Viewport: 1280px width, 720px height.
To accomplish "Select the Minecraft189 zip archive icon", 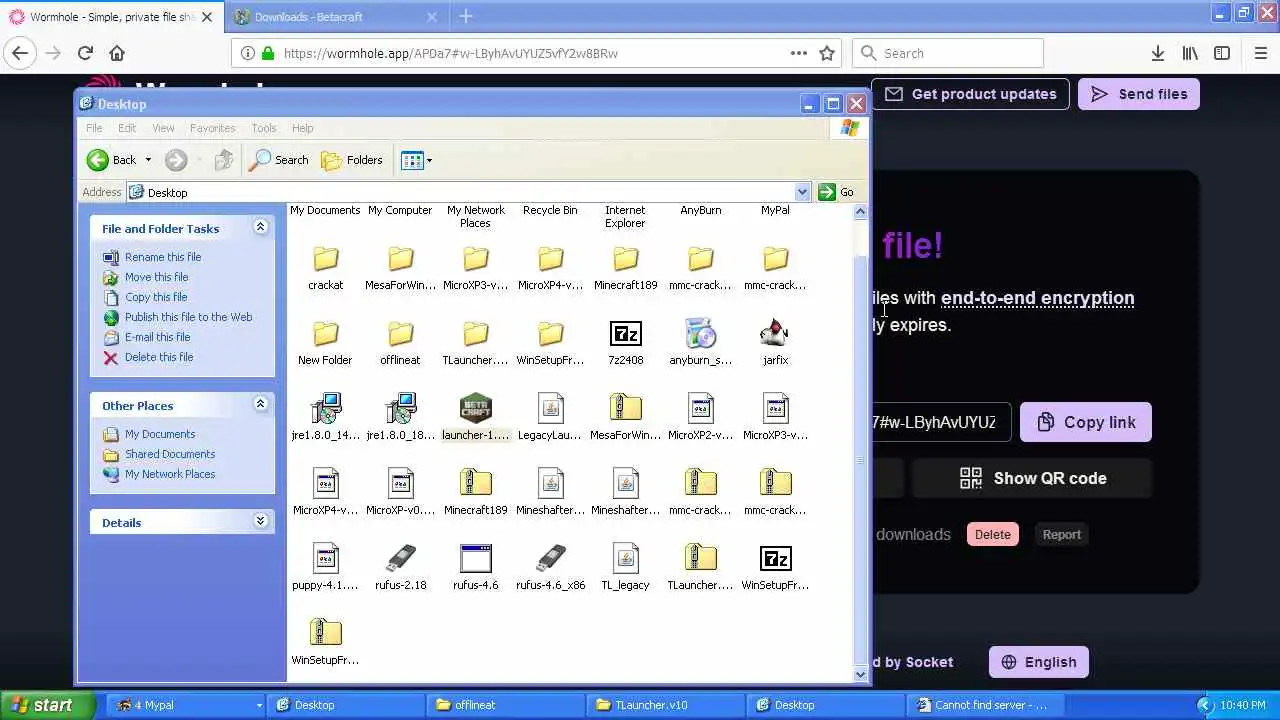I will click(475, 484).
